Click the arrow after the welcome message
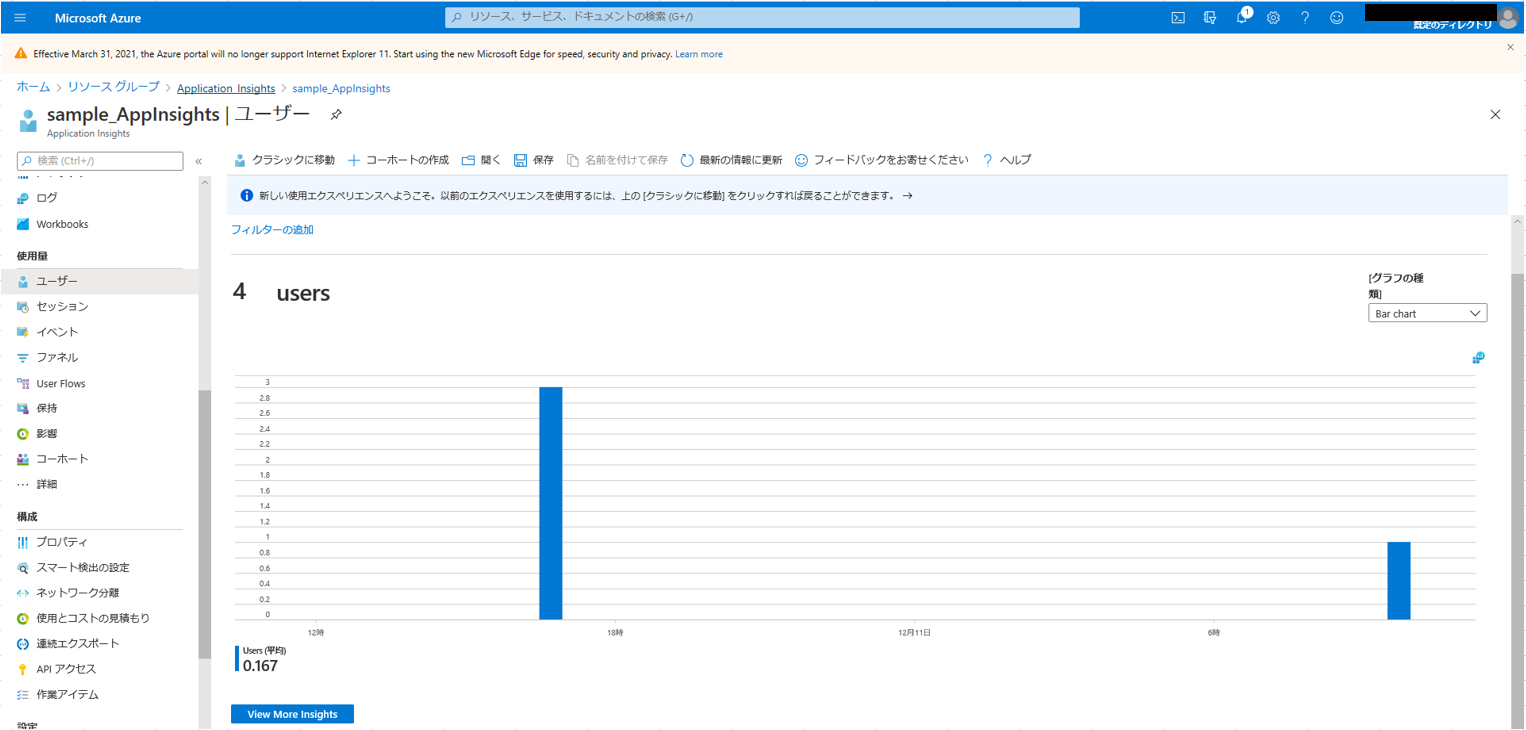This screenshot has height=730, width=1526. tap(907, 196)
